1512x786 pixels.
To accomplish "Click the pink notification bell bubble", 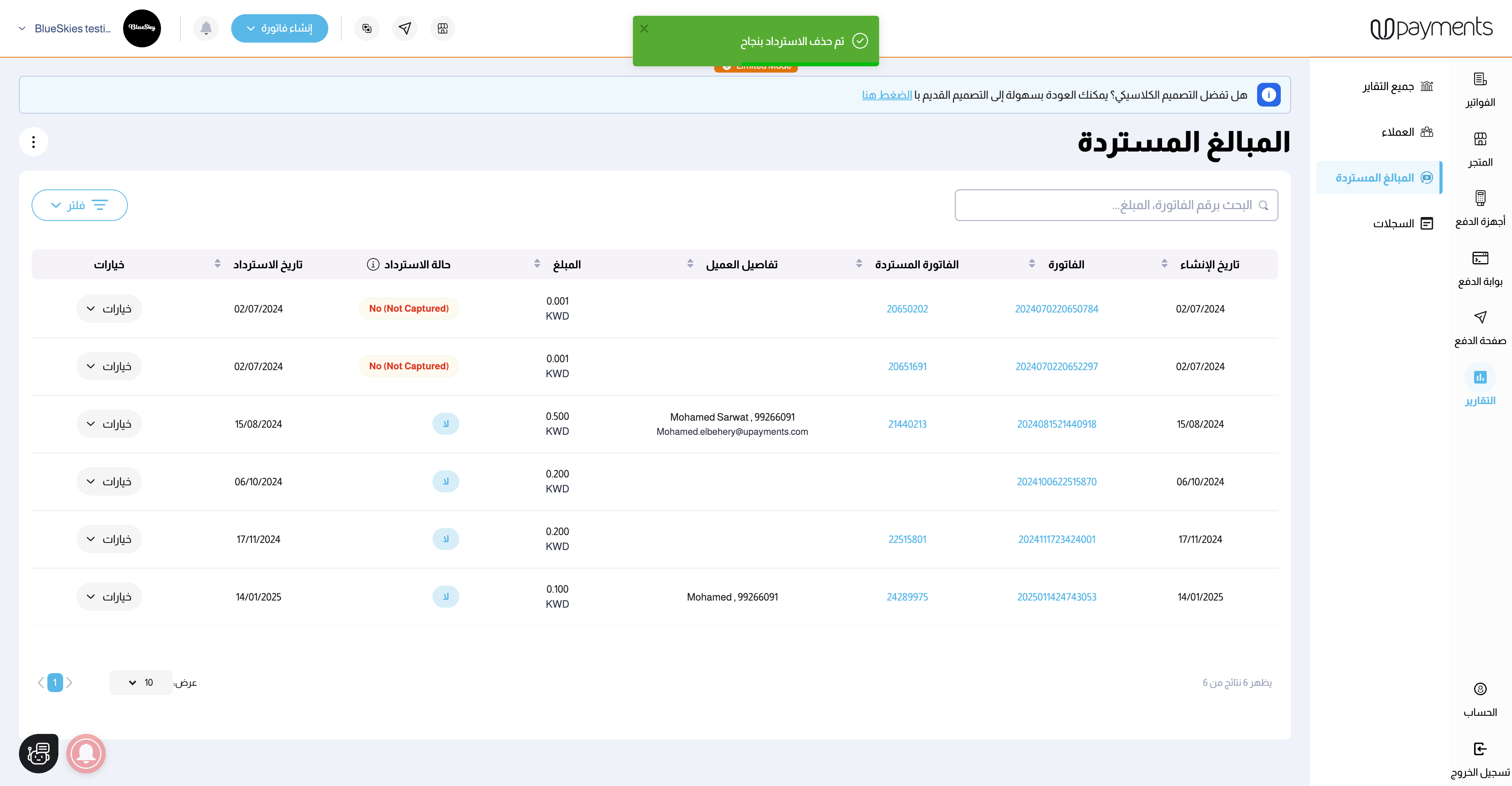I will pyautogui.click(x=86, y=753).
